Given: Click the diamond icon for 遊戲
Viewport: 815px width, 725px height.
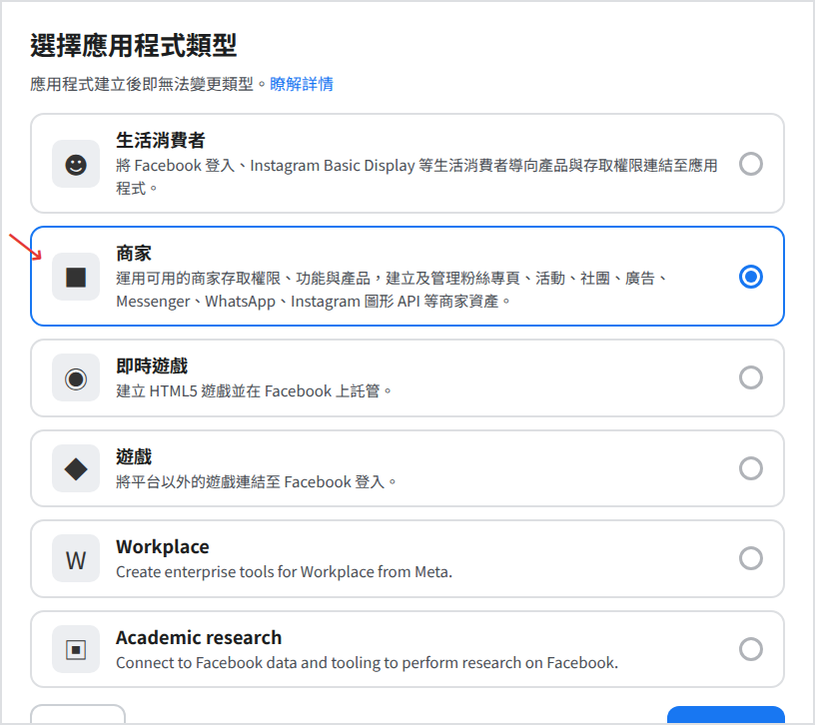Looking at the screenshot, I should (x=76, y=469).
